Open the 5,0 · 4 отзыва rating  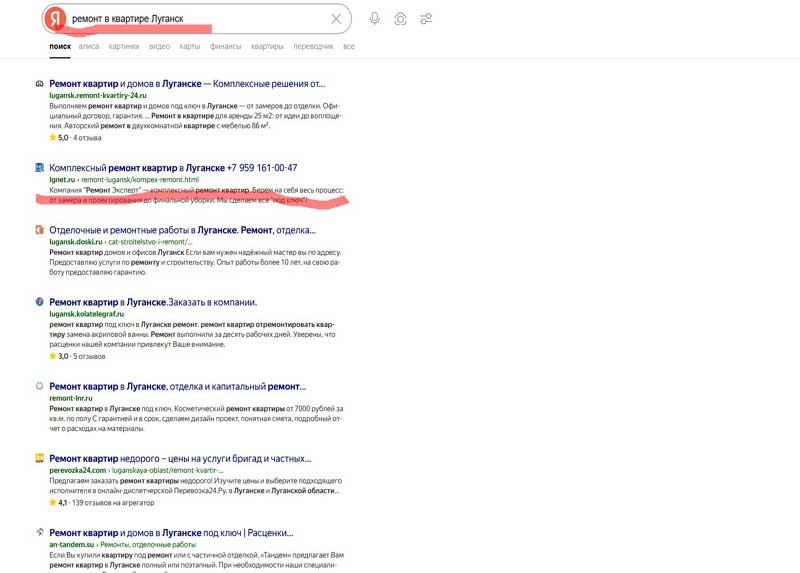[x=76, y=137]
